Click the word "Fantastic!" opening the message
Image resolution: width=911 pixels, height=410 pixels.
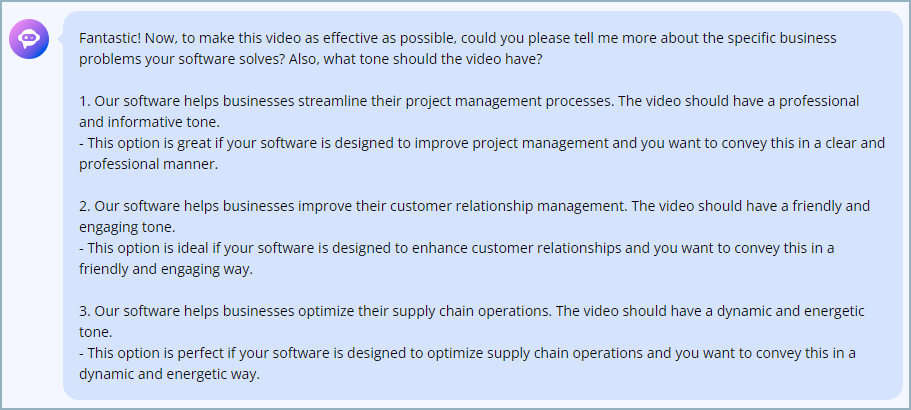click(110, 38)
